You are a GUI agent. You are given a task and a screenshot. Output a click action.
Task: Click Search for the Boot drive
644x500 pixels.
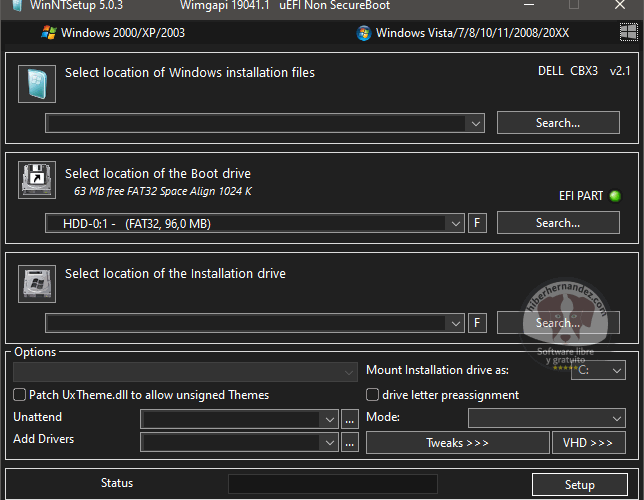(558, 223)
